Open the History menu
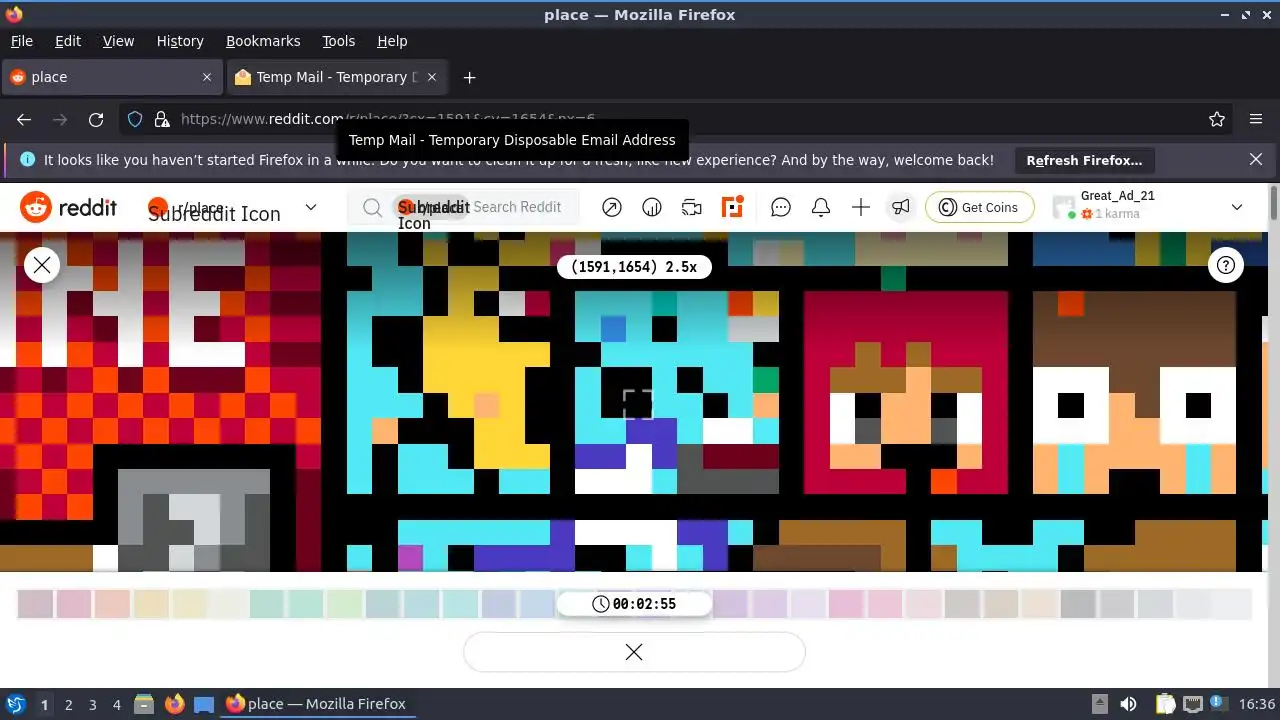The image size is (1280, 720). tap(180, 41)
